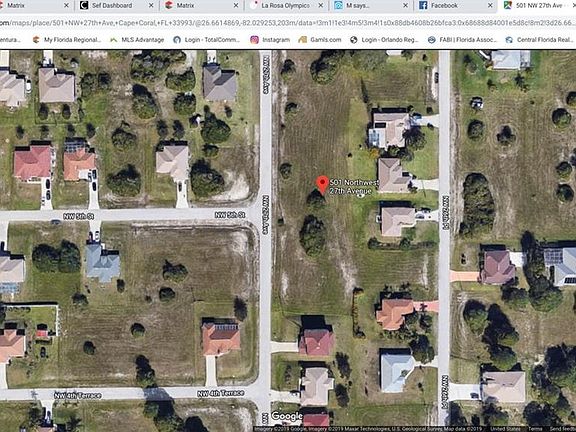Close the La Rosa Olympic tab
This screenshot has height=432, width=576.
click(x=321, y=6)
